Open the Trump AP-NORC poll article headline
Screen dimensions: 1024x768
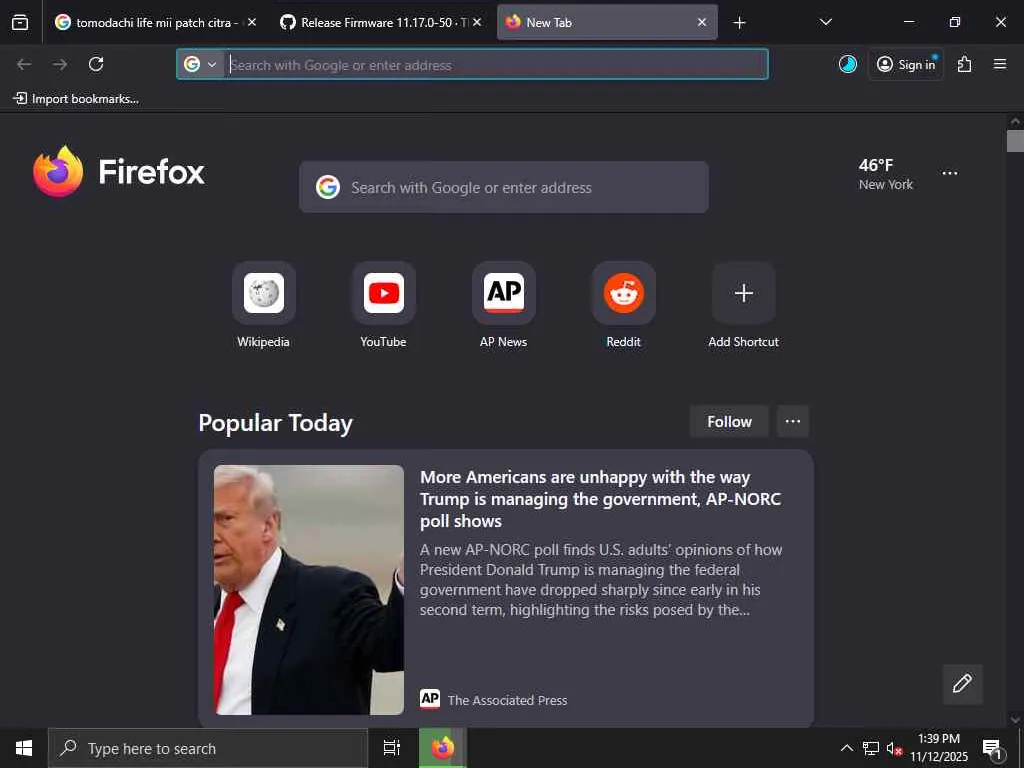pos(600,499)
